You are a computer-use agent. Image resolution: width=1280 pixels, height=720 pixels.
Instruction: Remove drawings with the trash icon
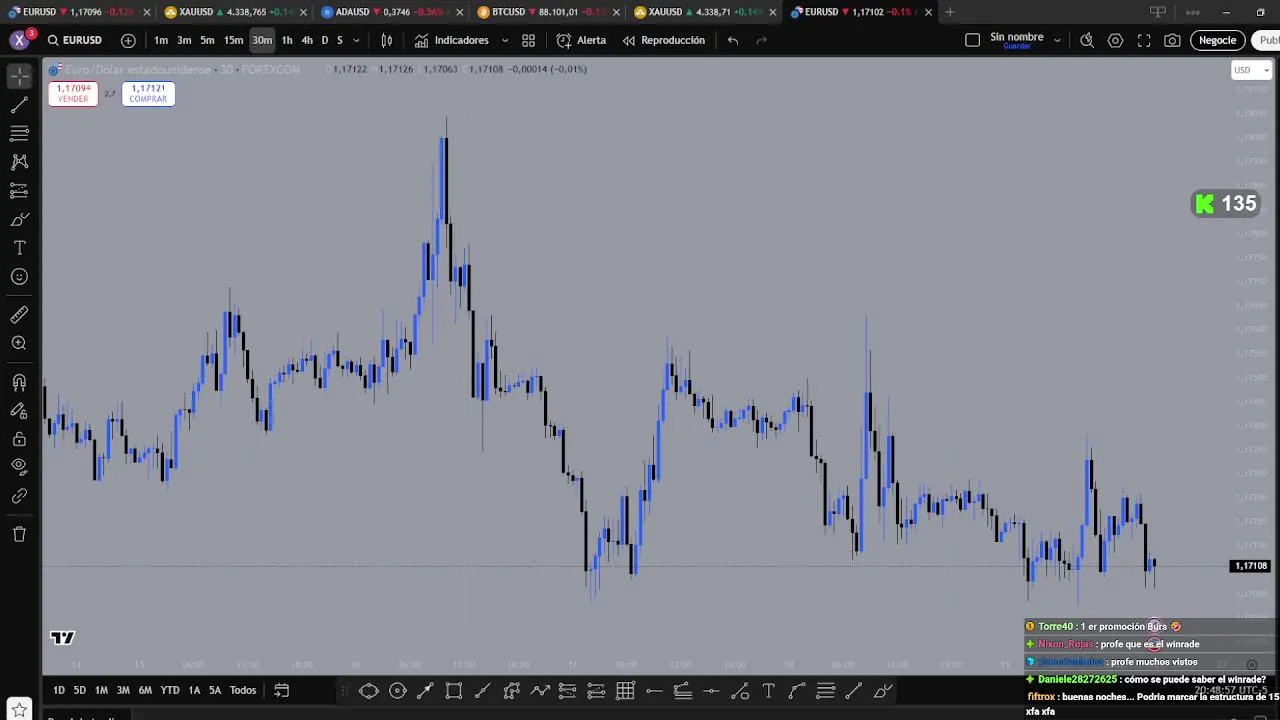click(x=19, y=534)
